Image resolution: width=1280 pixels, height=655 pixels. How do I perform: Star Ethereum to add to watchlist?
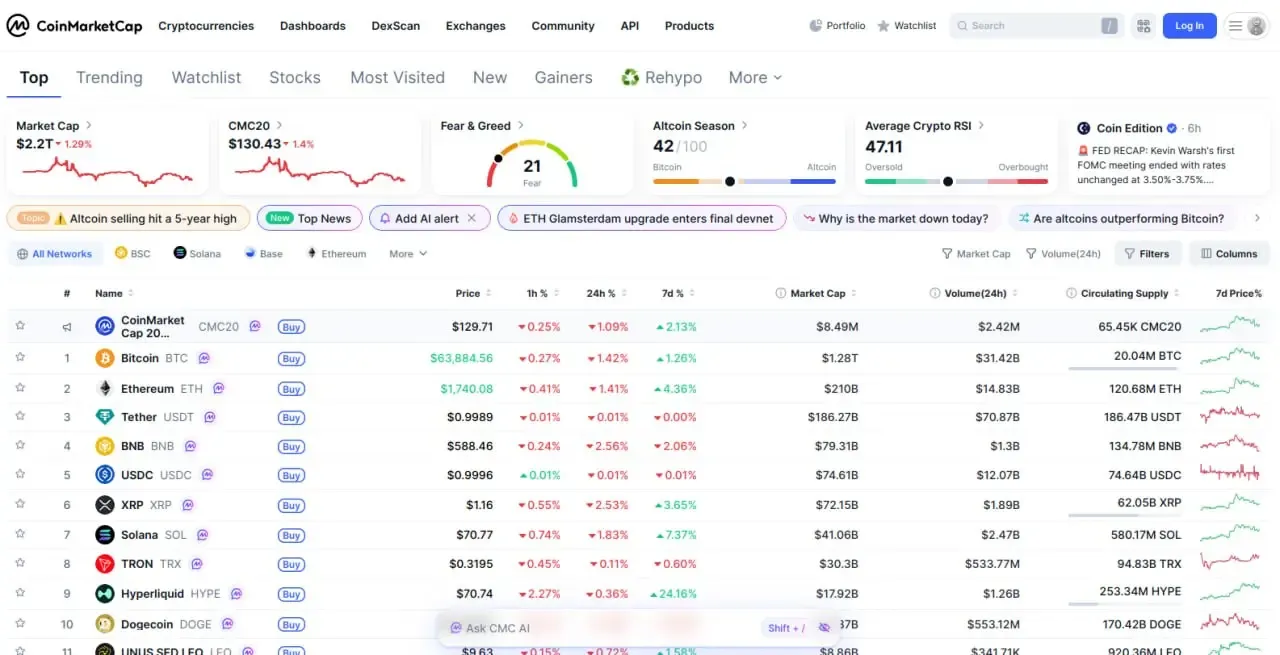[x=20, y=387]
